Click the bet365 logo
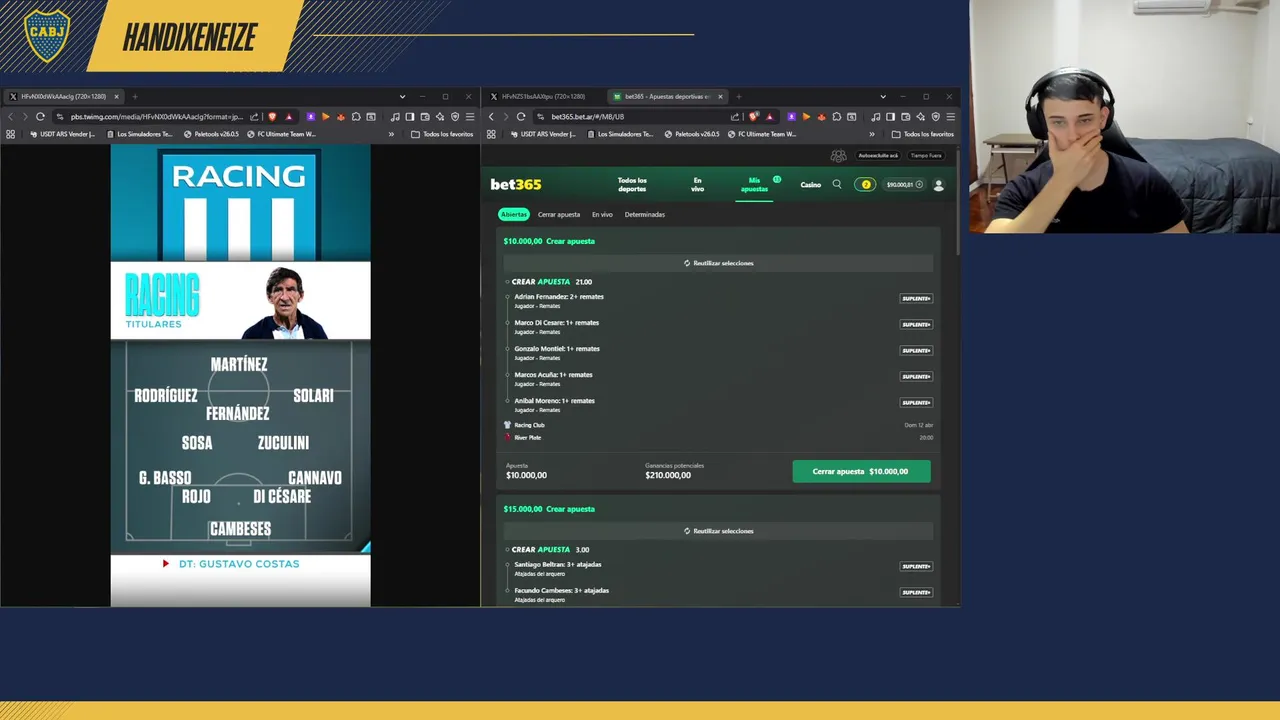 516,184
